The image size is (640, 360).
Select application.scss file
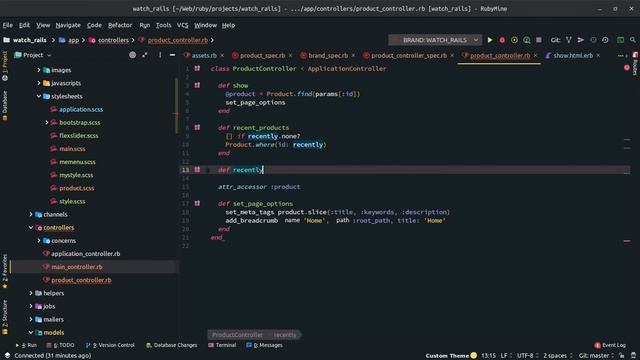pos(81,109)
